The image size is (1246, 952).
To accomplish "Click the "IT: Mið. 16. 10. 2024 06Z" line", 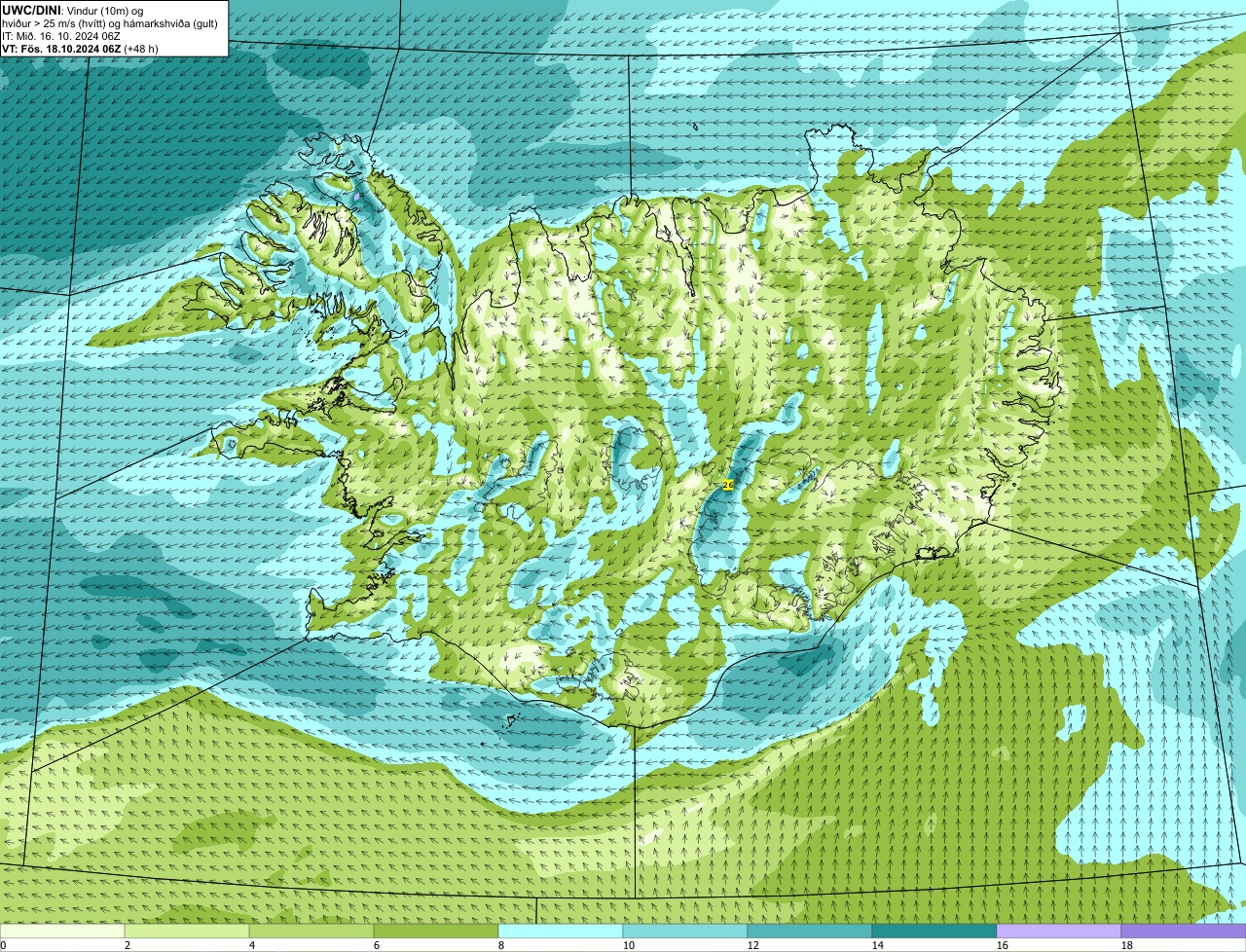I will coord(61,36).
